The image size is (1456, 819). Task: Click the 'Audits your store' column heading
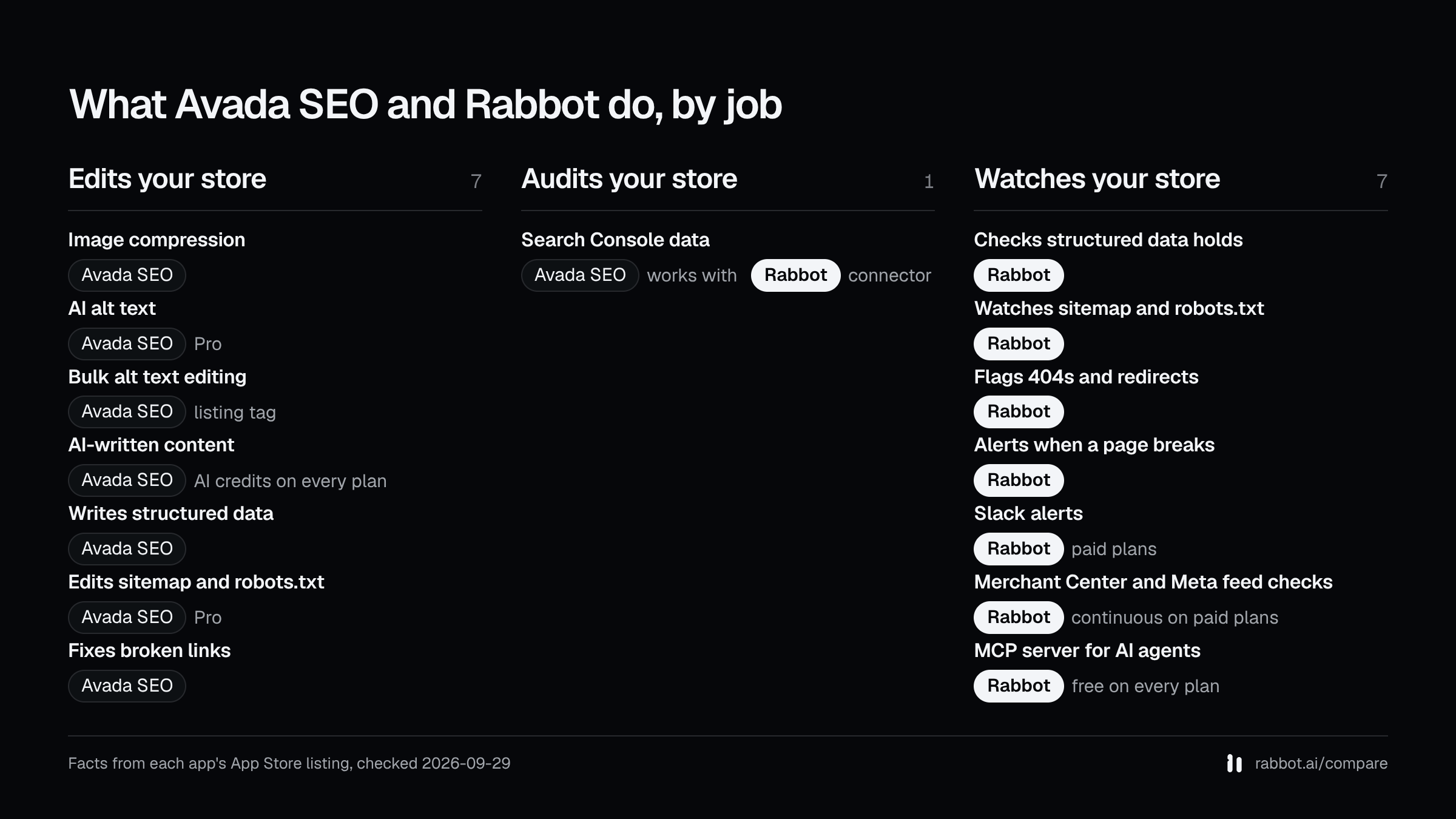pos(629,180)
